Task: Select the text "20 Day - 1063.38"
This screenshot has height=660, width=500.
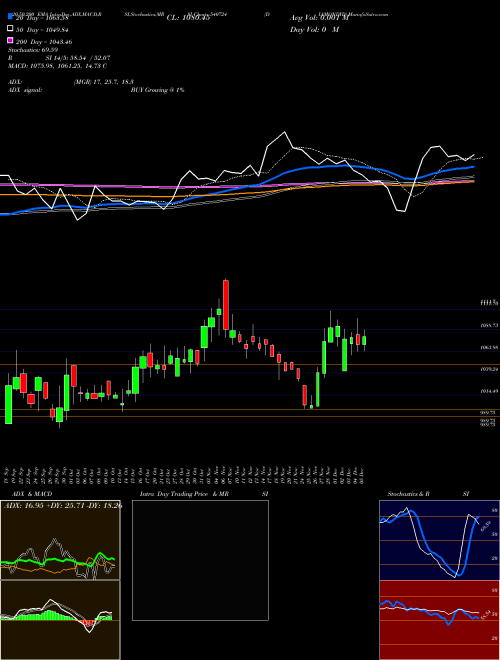Action: tap(42, 18)
